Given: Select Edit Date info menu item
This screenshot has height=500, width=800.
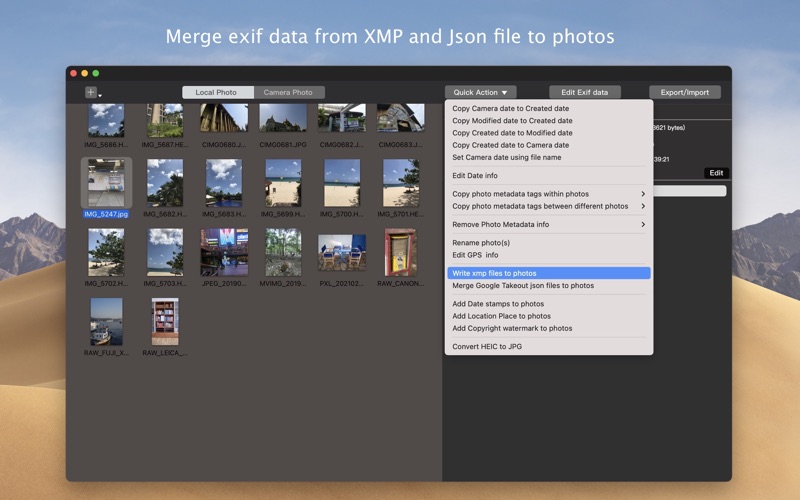Looking at the screenshot, I should tap(548, 176).
